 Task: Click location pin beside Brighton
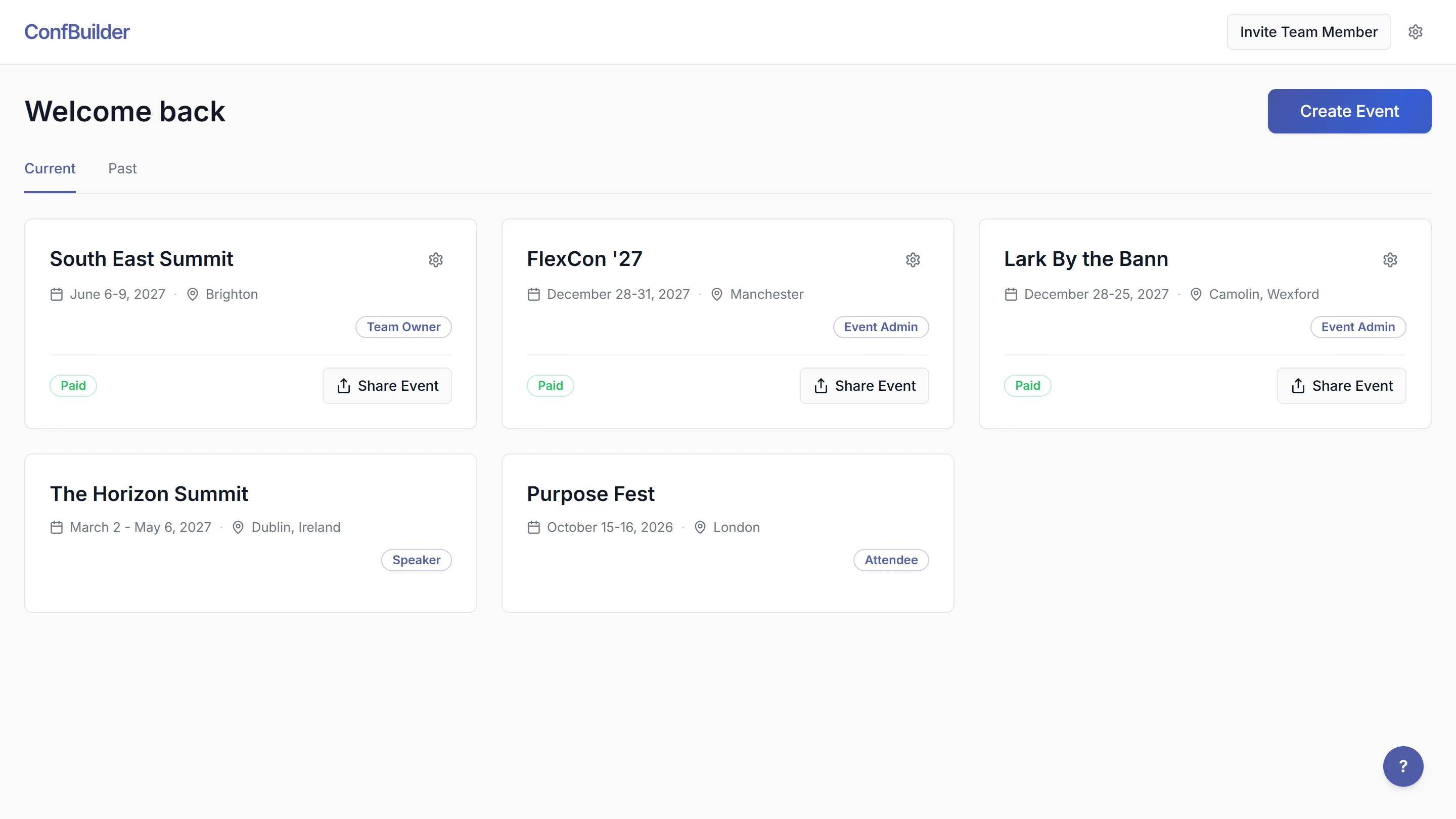[x=192, y=294]
